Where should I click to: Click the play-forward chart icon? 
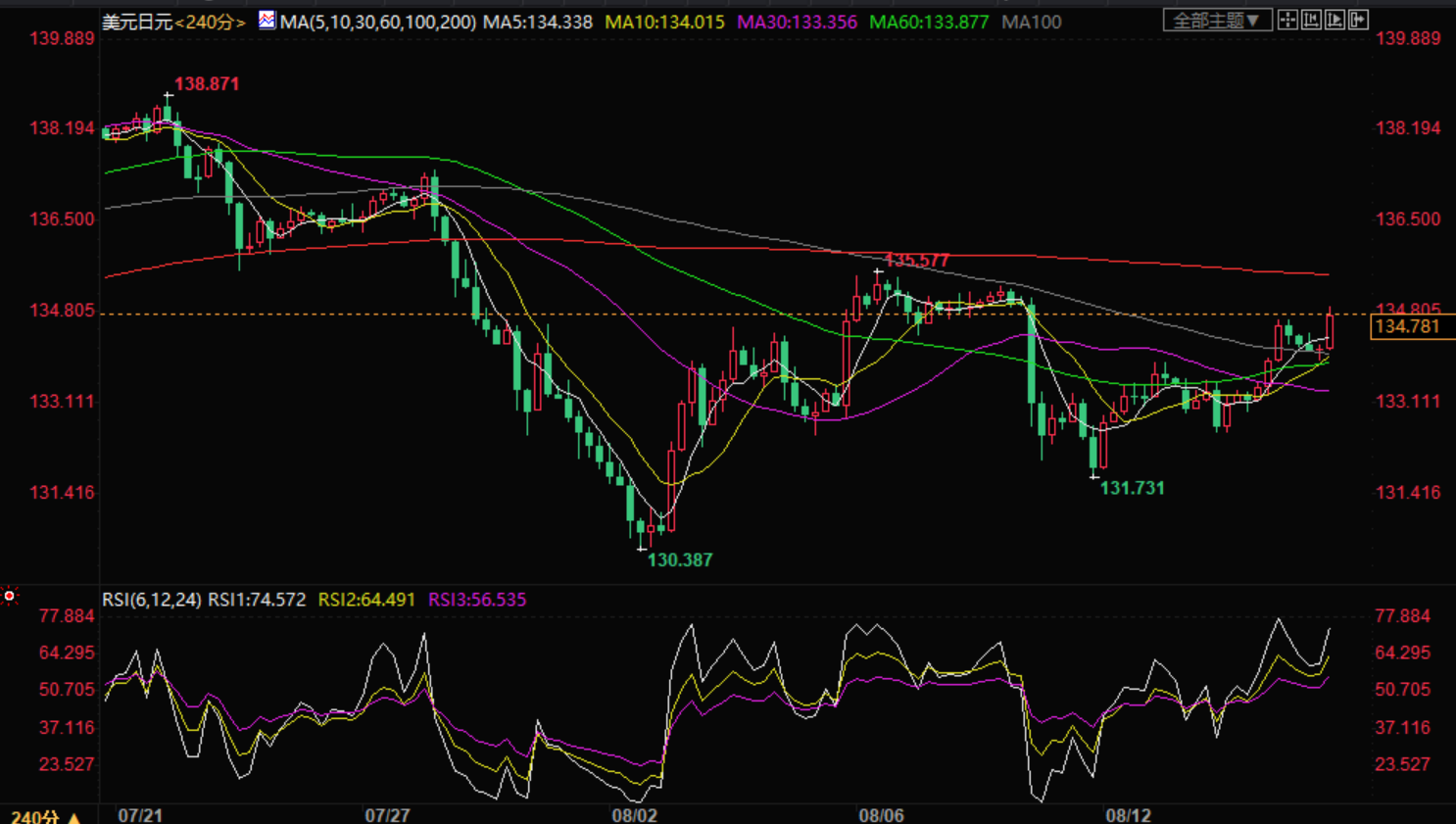coord(1335,20)
